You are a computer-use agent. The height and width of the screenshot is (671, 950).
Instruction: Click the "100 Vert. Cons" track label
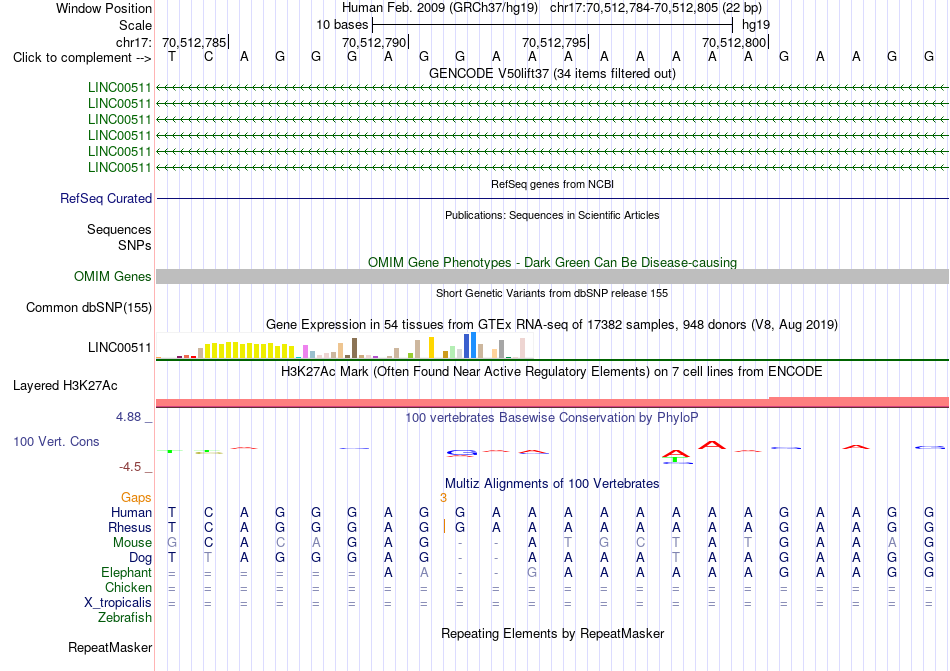pos(56,441)
